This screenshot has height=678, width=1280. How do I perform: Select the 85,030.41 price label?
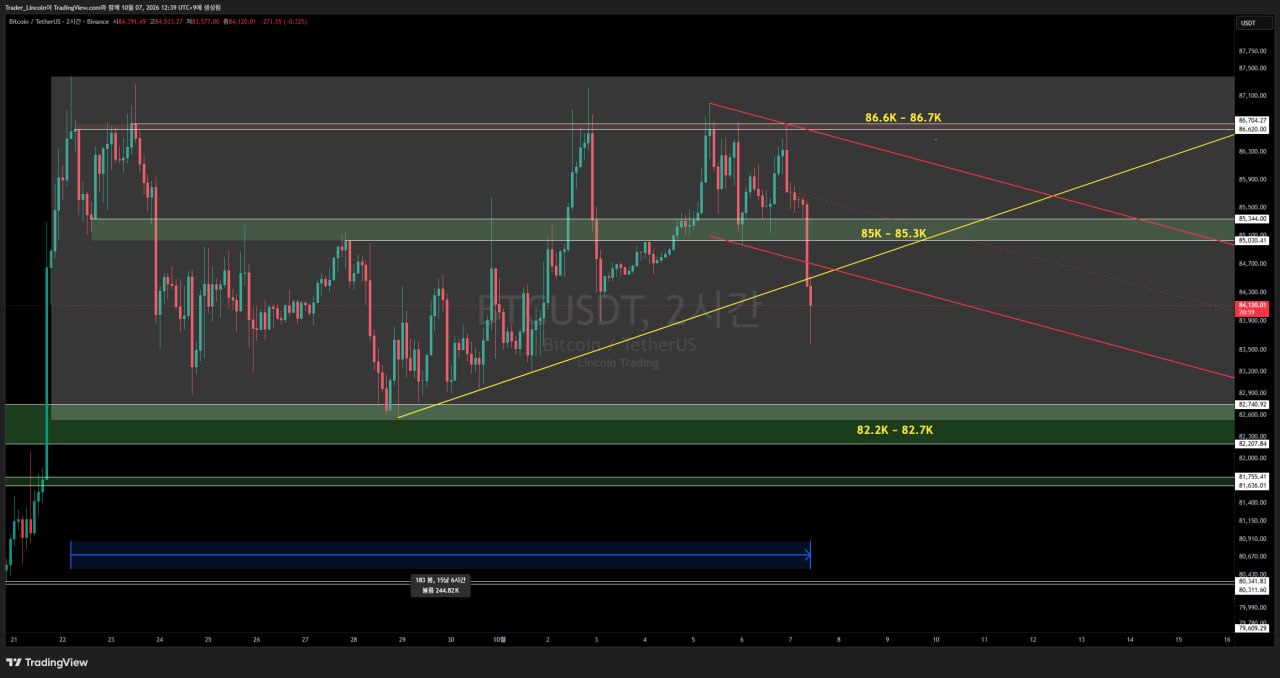(x=1252, y=240)
